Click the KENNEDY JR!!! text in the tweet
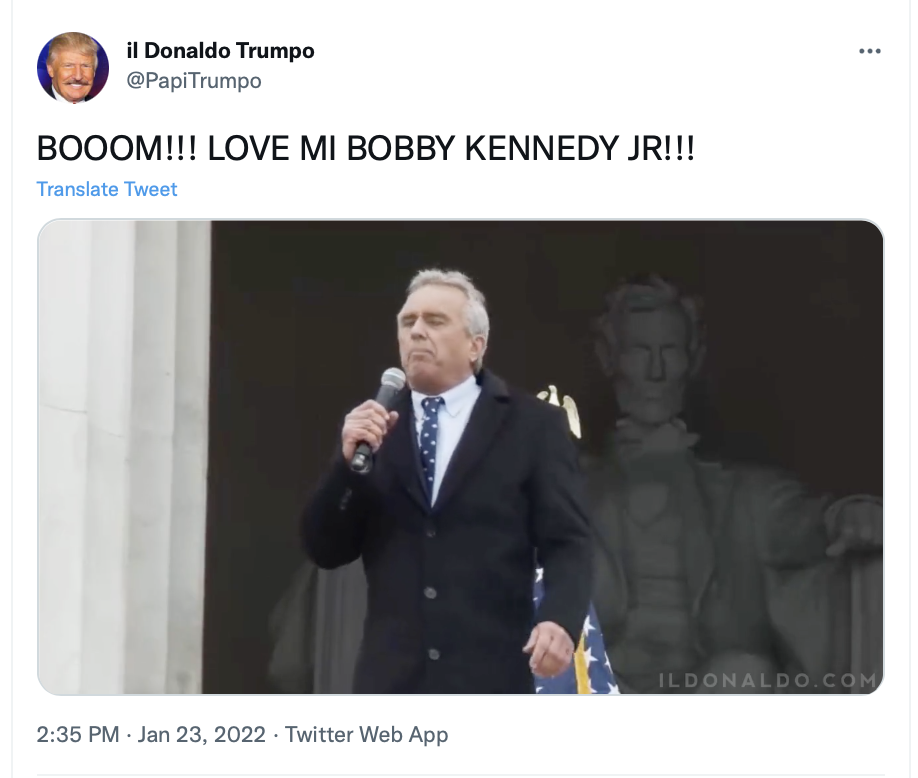This screenshot has height=778, width=918. tap(580, 148)
